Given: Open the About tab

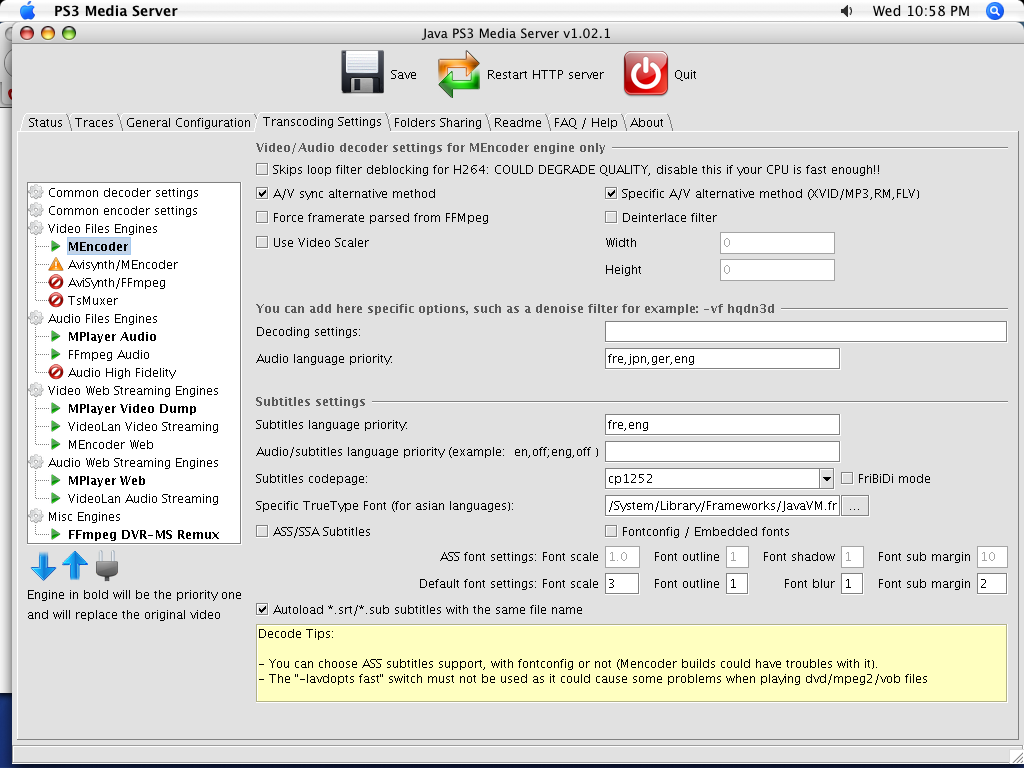Looking at the screenshot, I should (647, 122).
